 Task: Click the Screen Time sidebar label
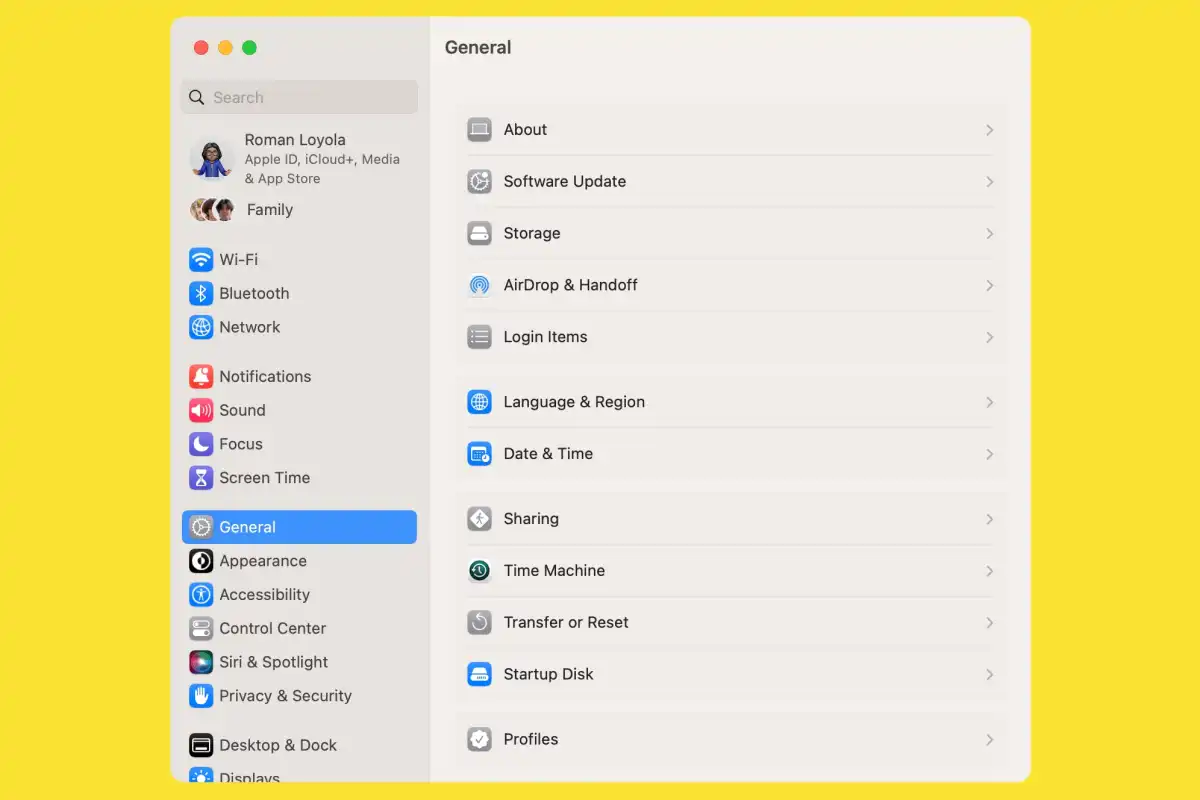pos(265,478)
